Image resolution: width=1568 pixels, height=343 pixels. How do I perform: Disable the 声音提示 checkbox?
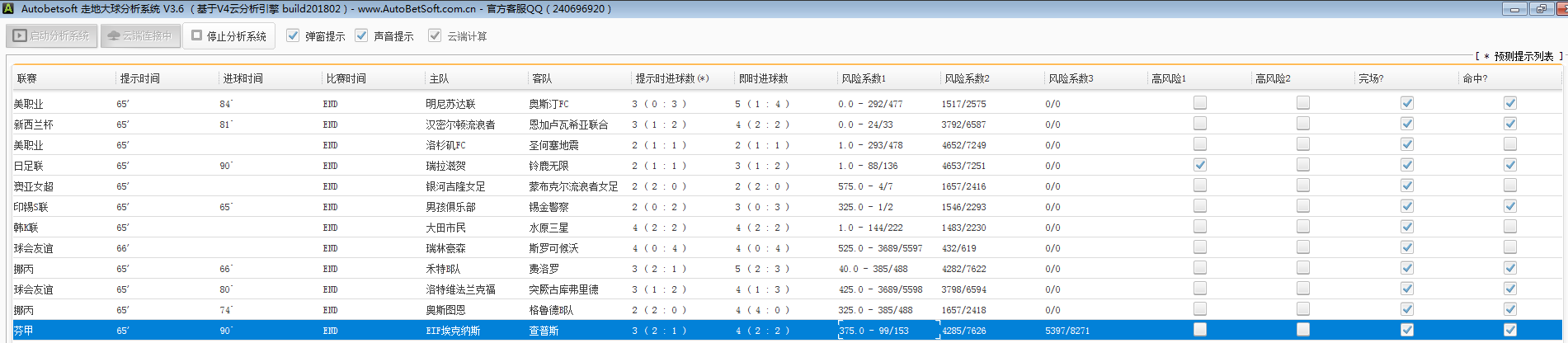(361, 35)
